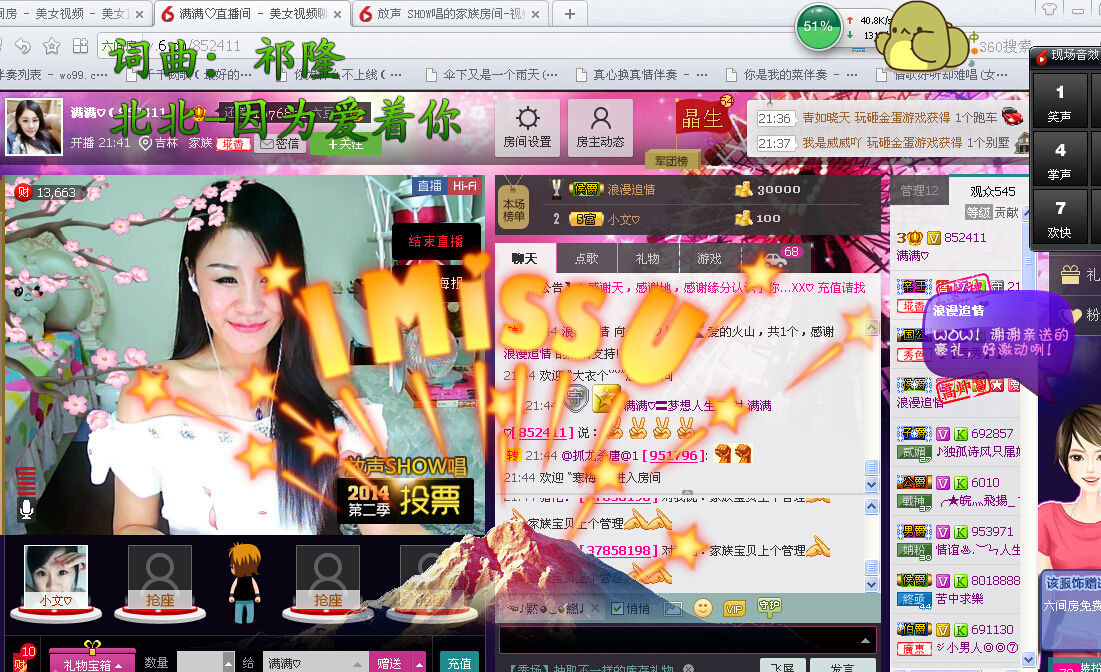Sort audience list by 等级 level
The height and width of the screenshot is (672, 1101).
pyautogui.click(x=978, y=212)
